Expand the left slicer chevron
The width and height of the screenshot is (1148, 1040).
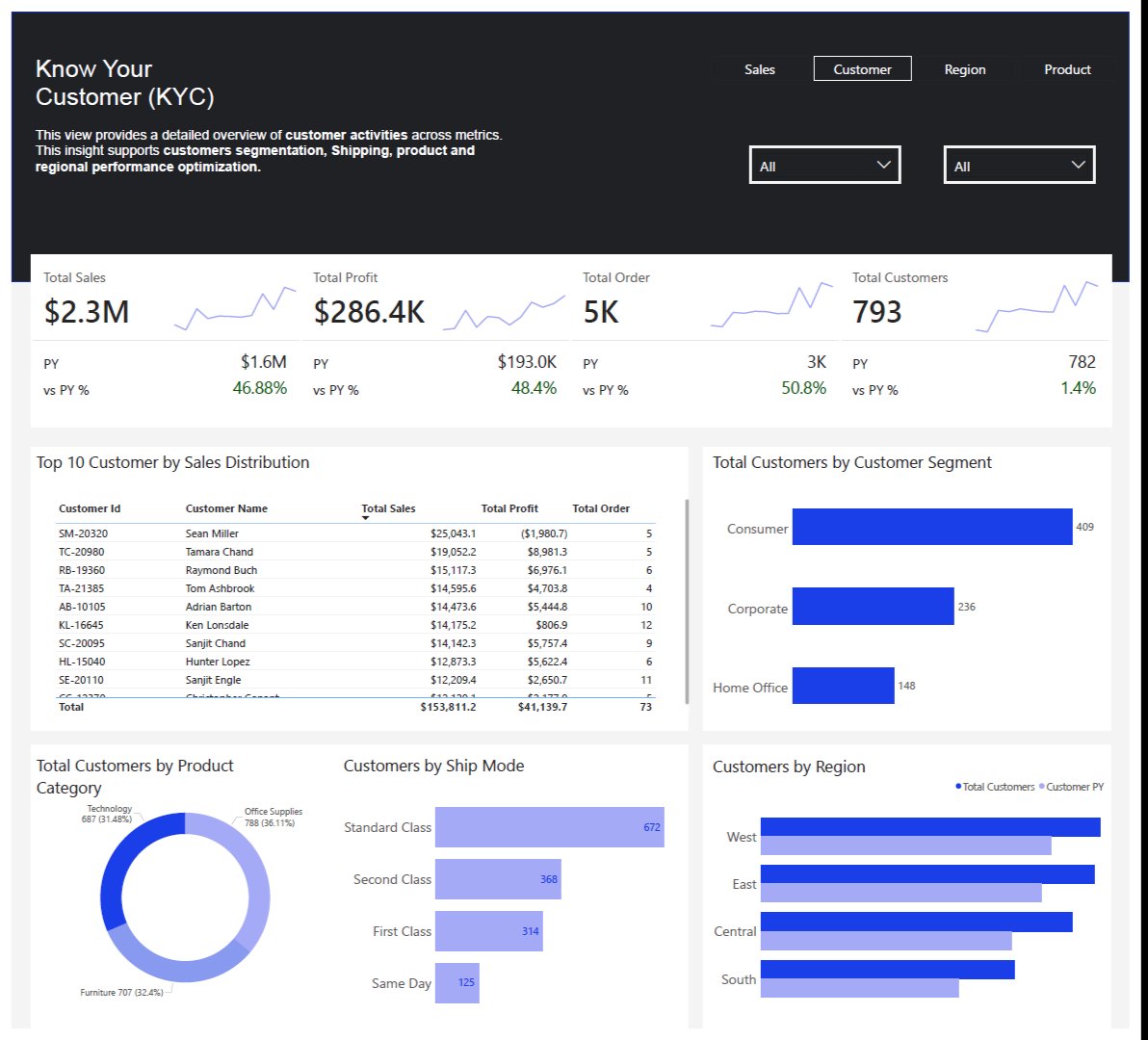883,165
